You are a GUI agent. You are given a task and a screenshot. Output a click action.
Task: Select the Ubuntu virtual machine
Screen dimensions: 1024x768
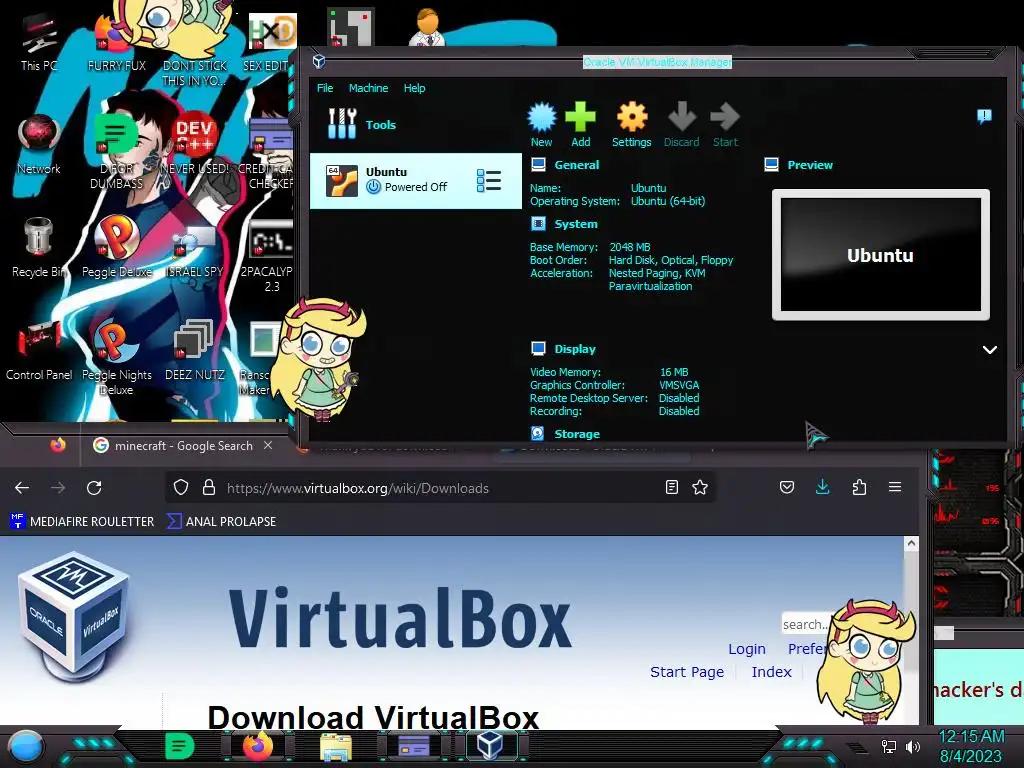pos(415,180)
